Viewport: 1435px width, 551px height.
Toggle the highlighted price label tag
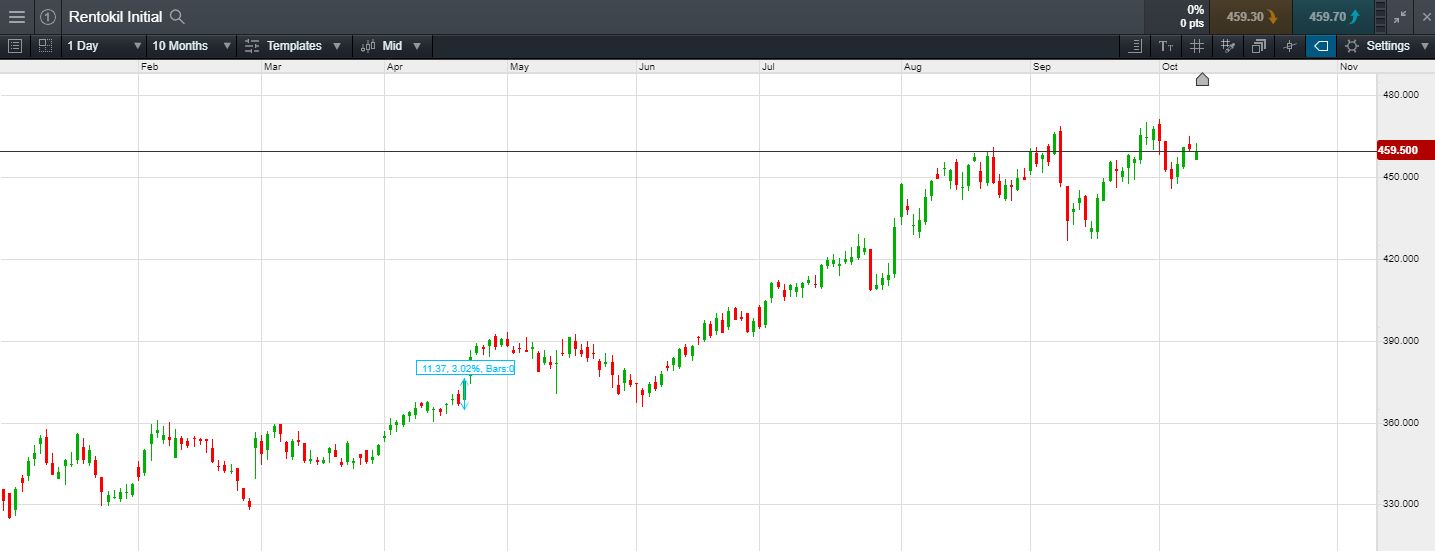click(1320, 46)
